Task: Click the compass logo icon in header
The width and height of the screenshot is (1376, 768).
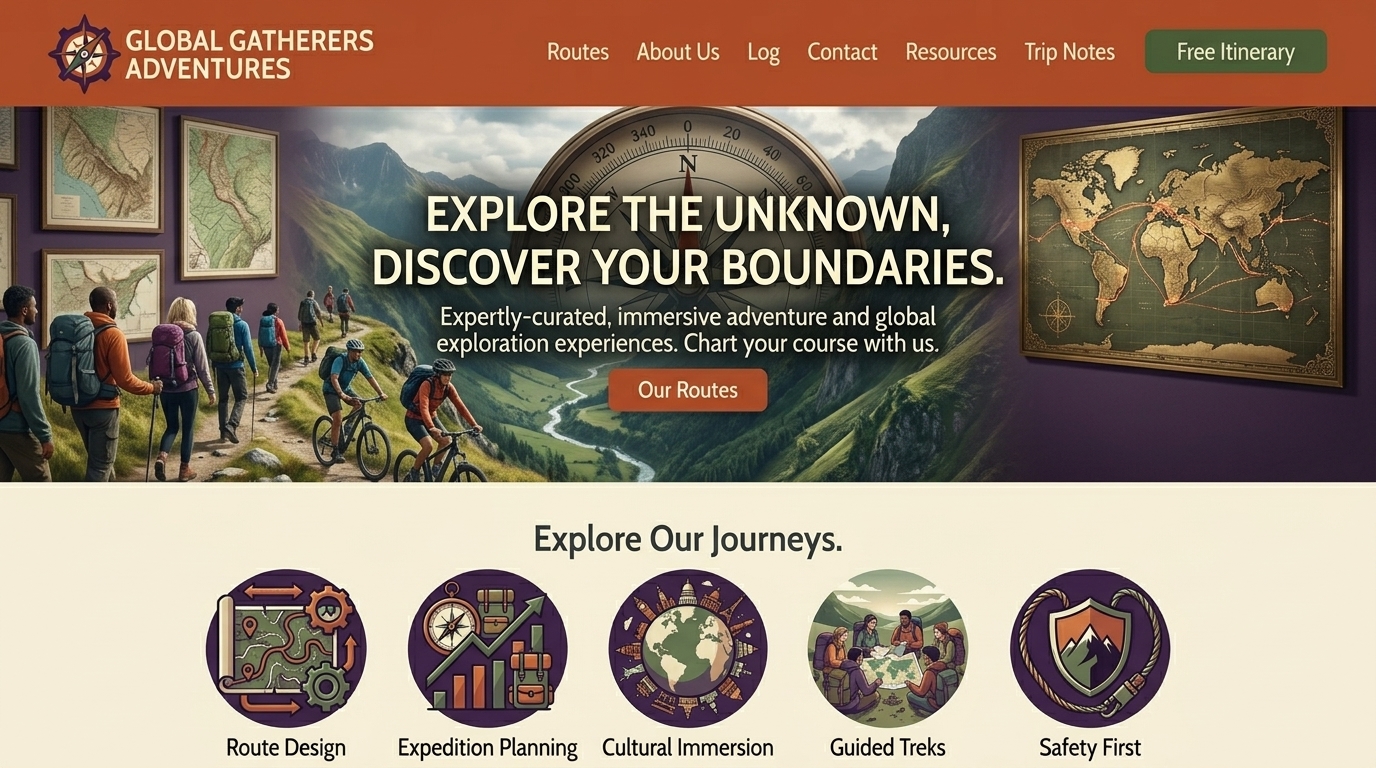Action: [84, 53]
